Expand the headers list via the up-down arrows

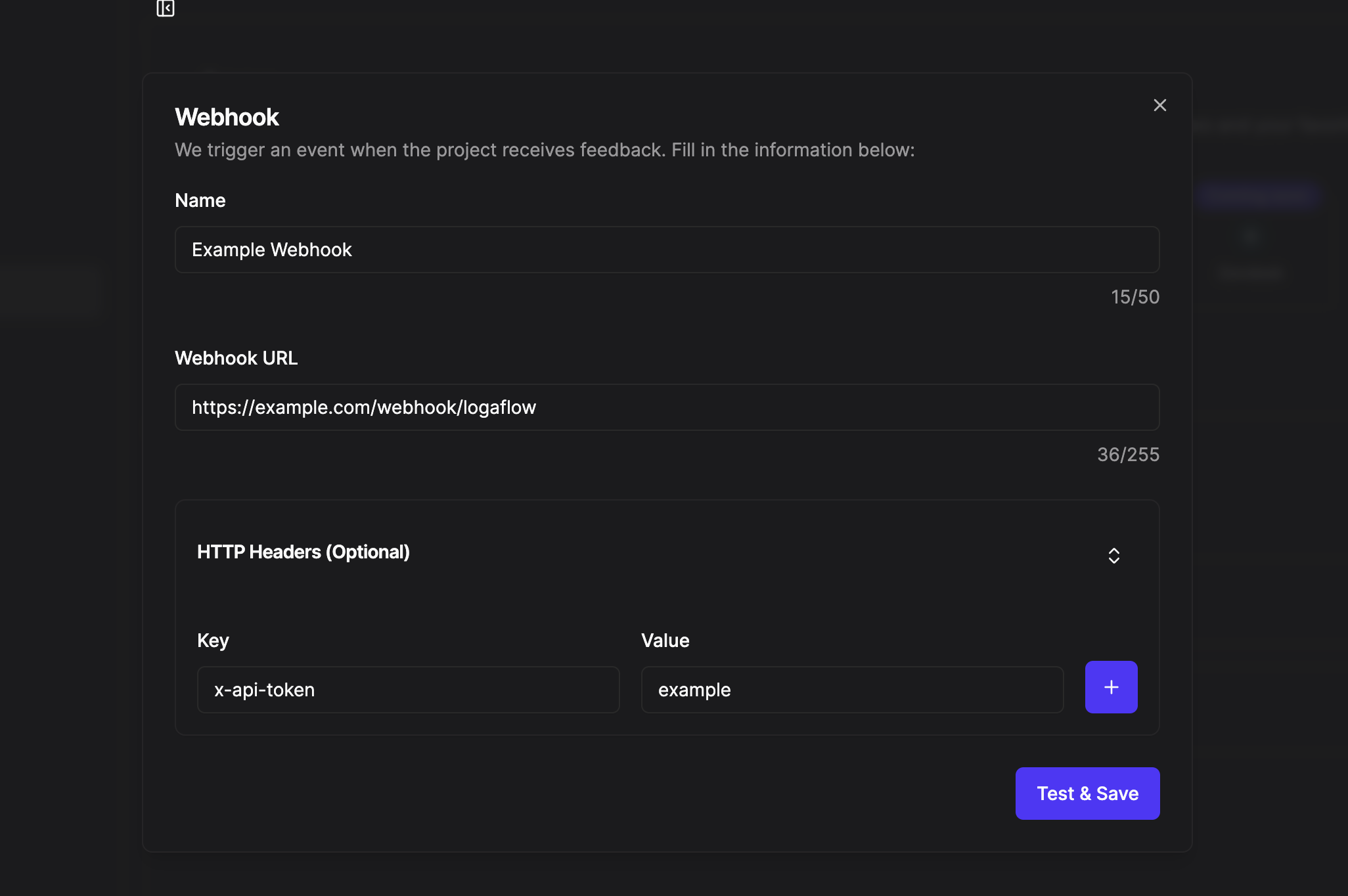click(1114, 556)
